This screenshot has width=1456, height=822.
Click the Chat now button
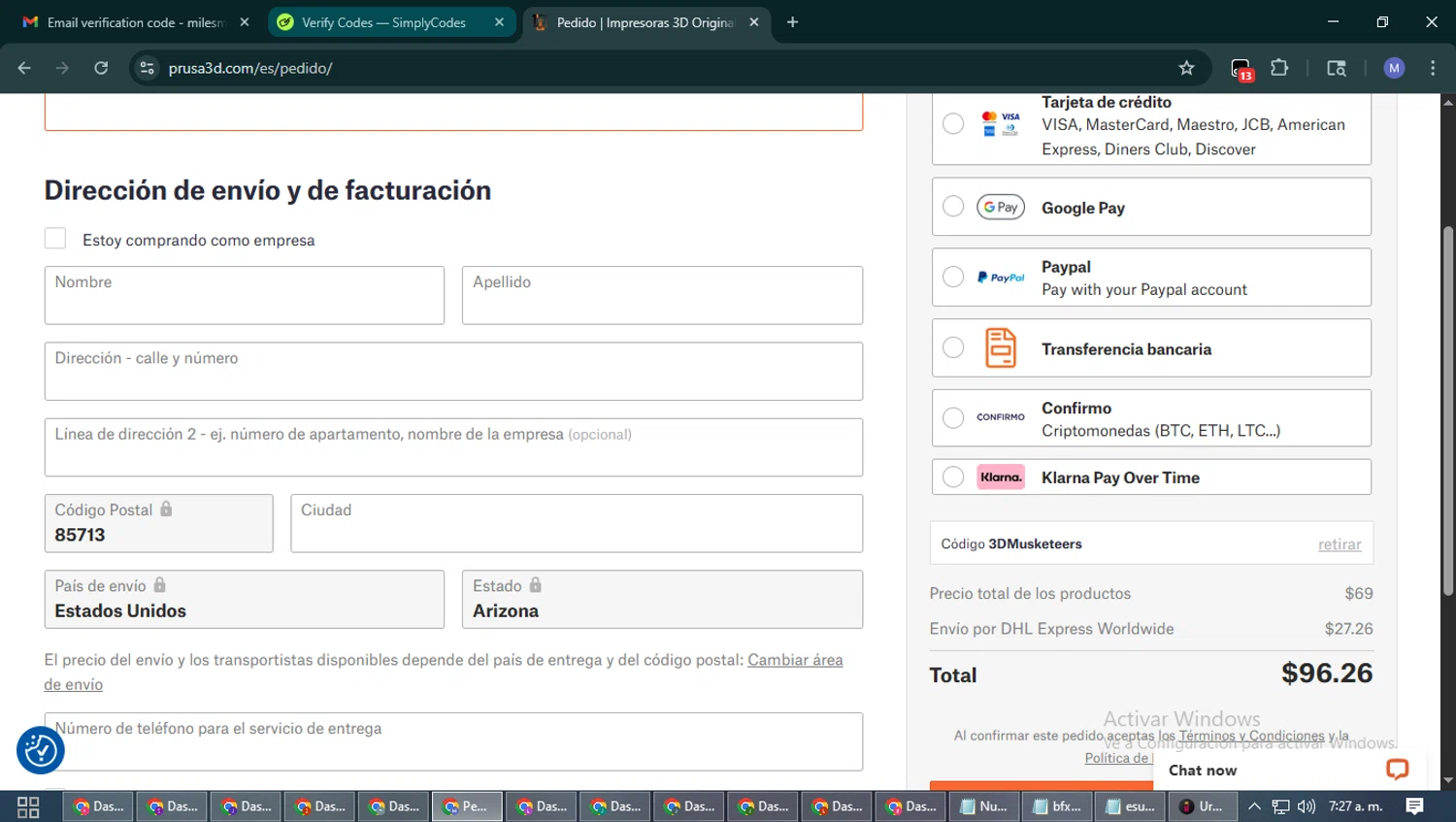click(1288, 770)
